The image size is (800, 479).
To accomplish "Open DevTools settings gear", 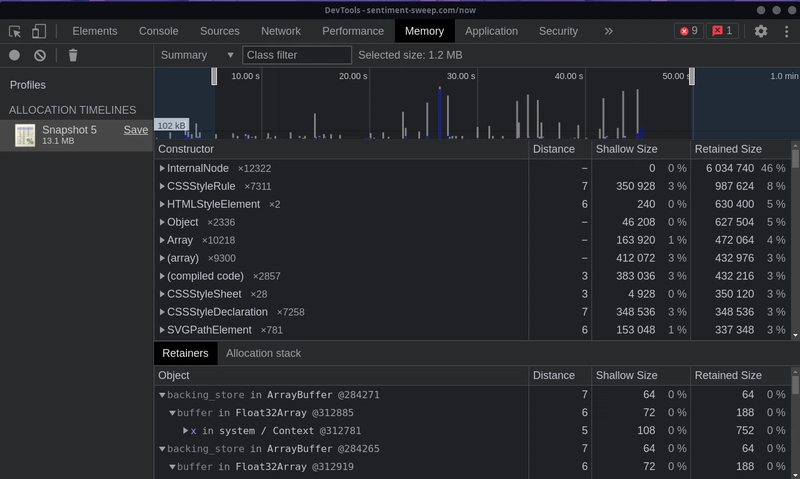I will 761,31.
